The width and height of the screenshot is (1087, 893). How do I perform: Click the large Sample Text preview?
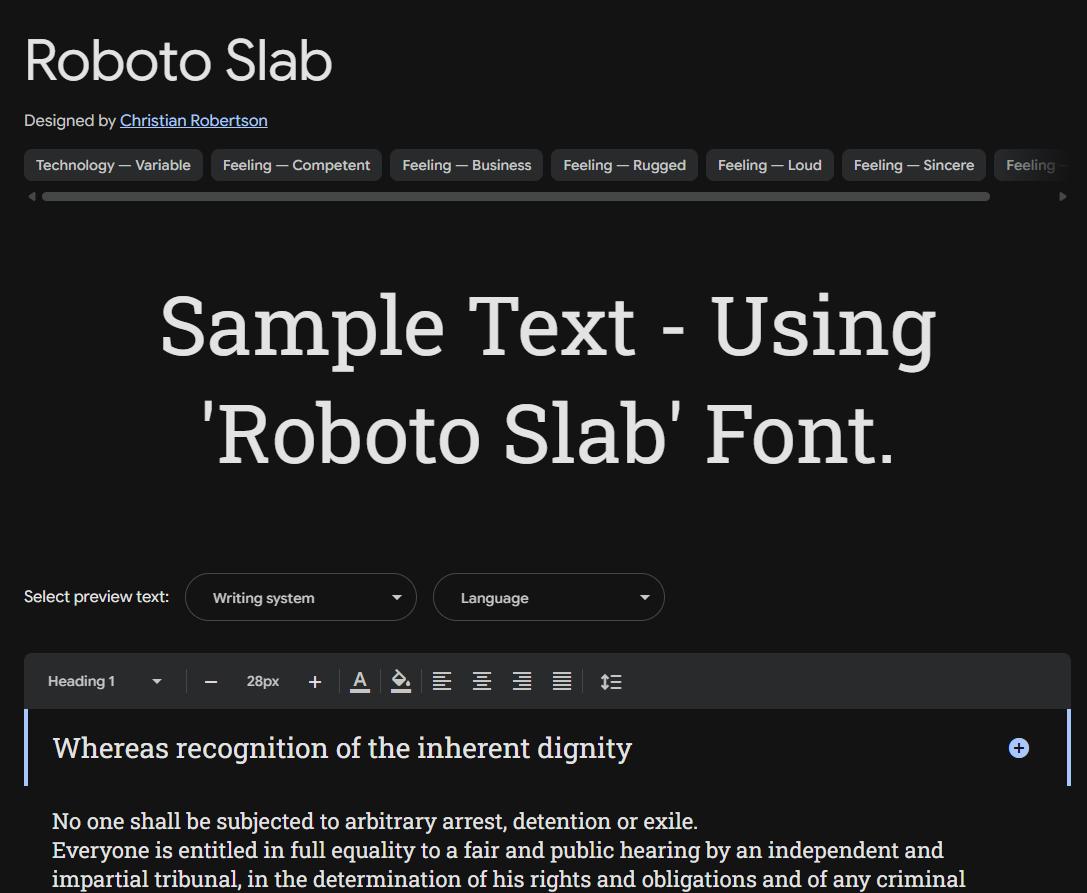pyautogui.click(x=548, y=380)
